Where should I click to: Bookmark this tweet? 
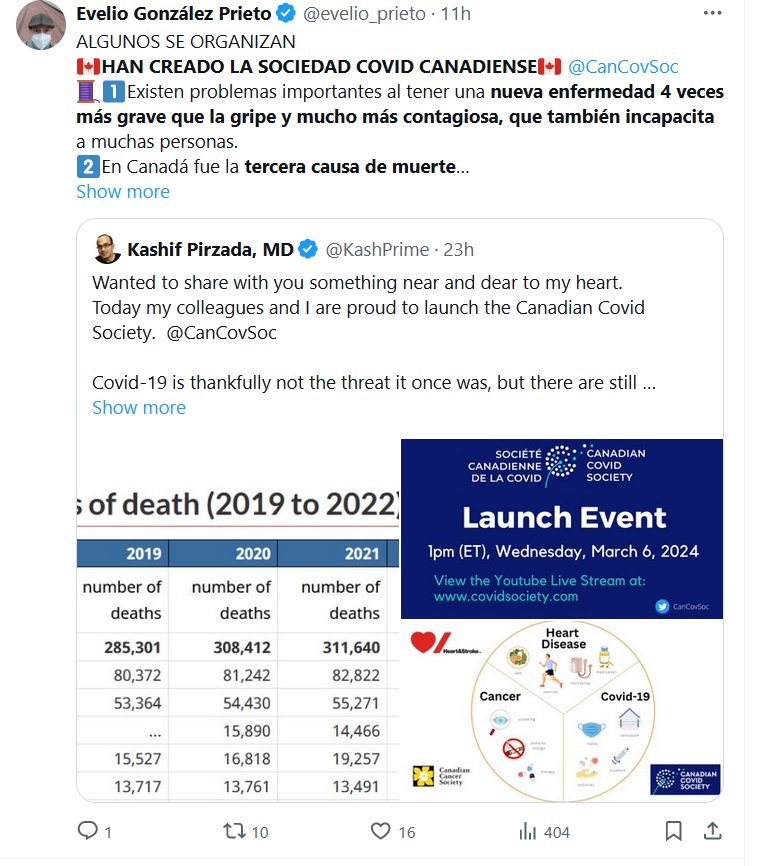coord(674,831)
